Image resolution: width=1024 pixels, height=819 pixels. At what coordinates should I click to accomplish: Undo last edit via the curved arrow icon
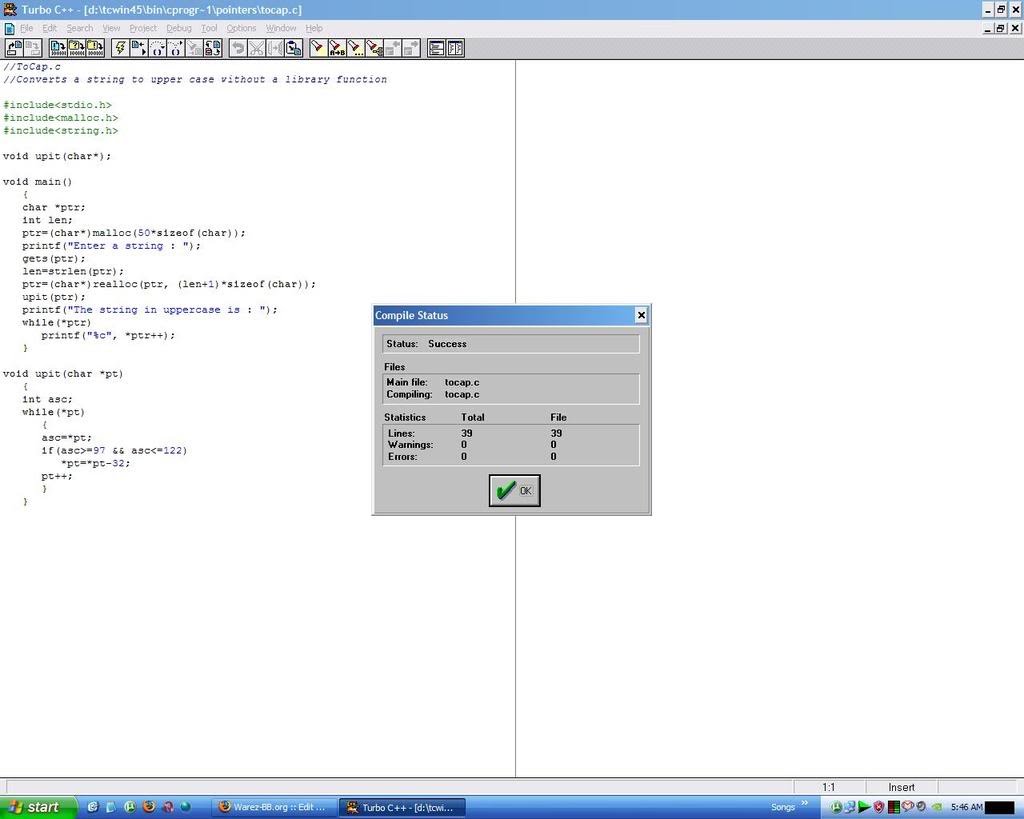(x=236, y=47)
